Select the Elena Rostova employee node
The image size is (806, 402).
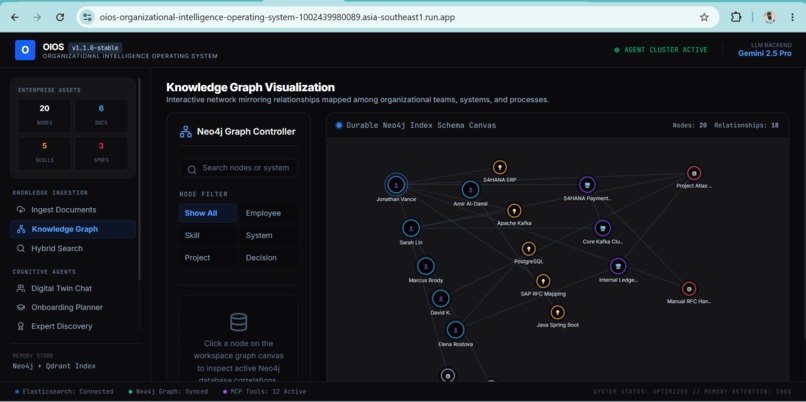455,330
